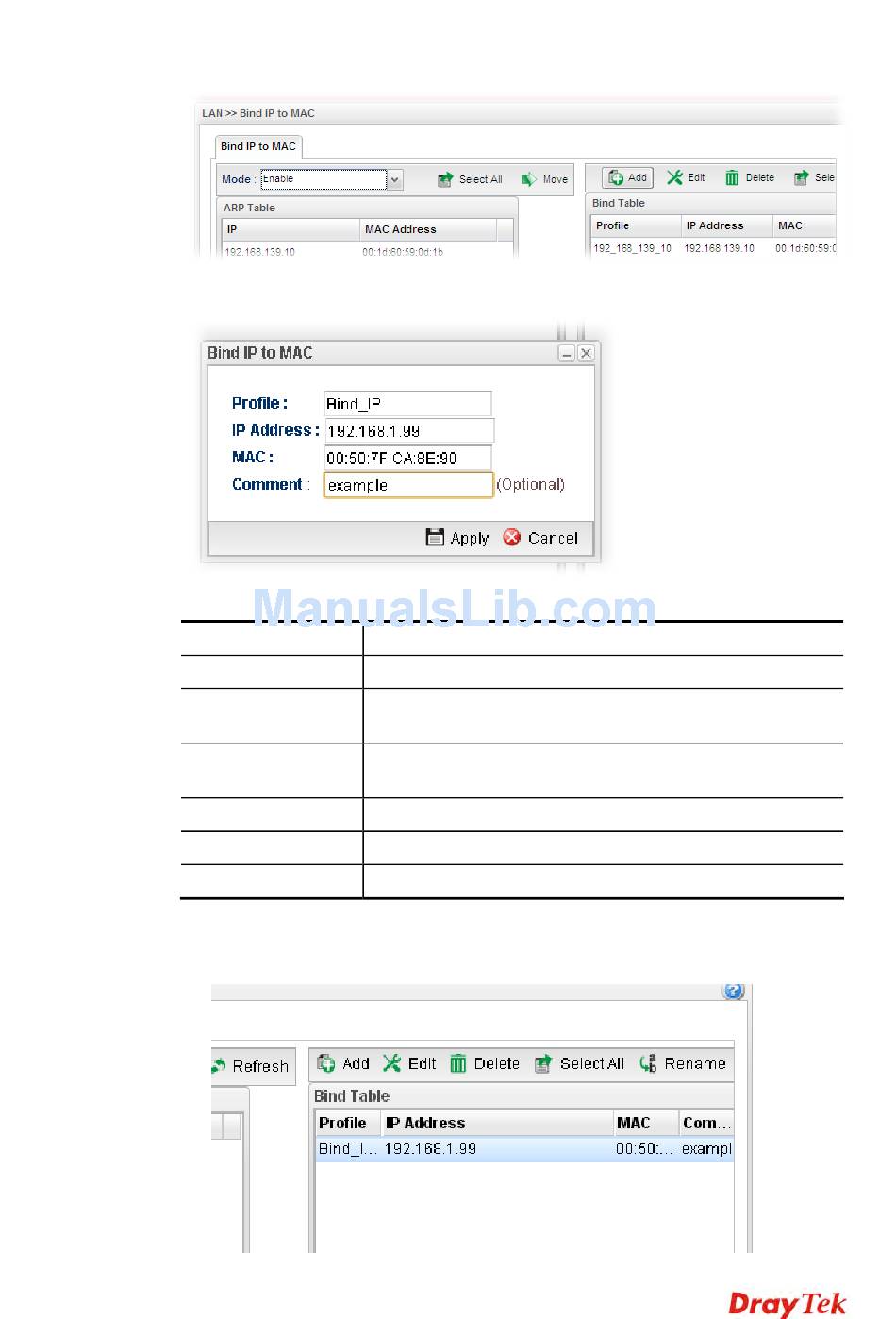Screen dimensions: 896x1319
Task: Close the Bind IP to MAC dialog
Action: 586,353
